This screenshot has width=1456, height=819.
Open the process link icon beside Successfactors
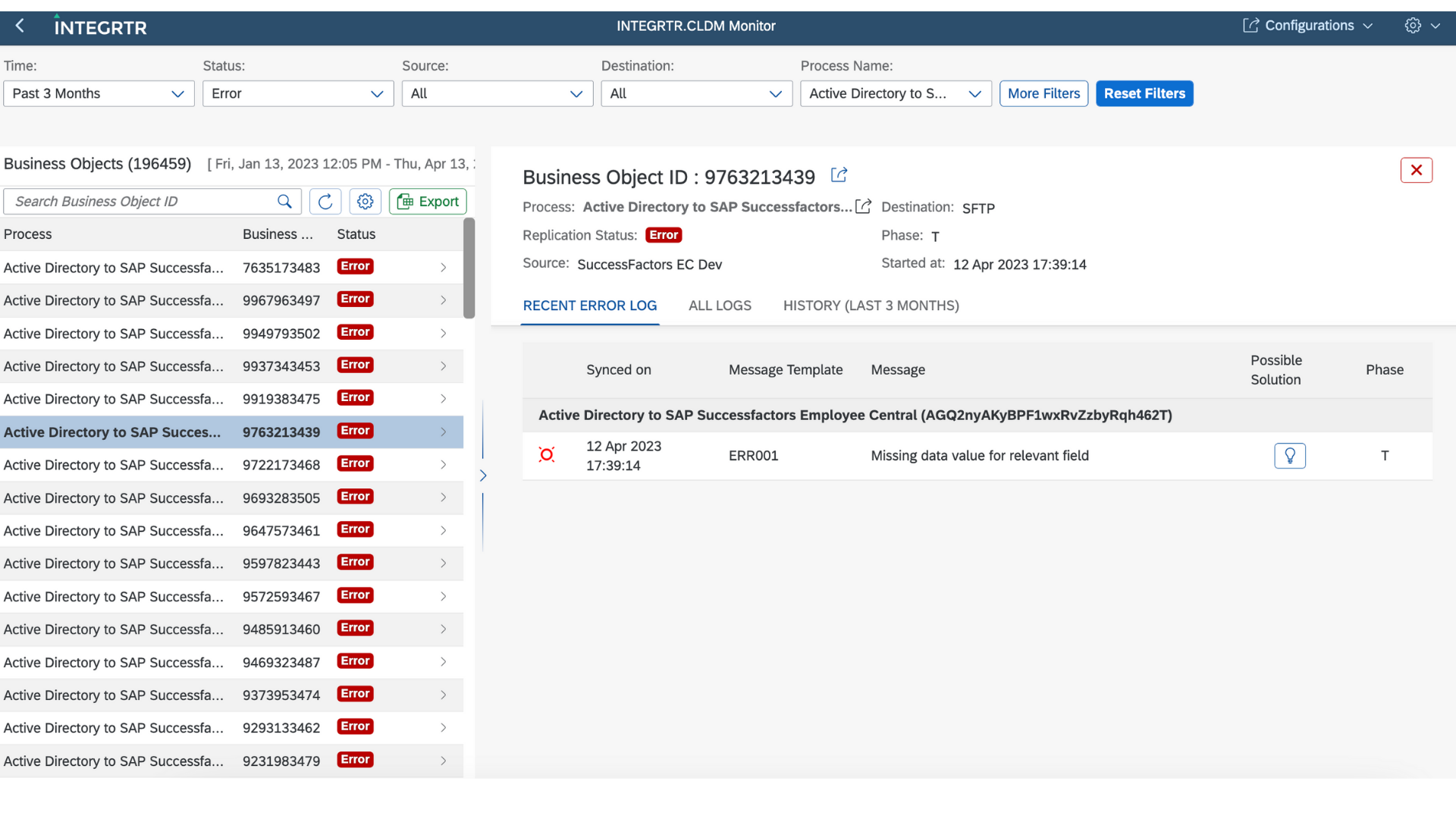point(863,207)
